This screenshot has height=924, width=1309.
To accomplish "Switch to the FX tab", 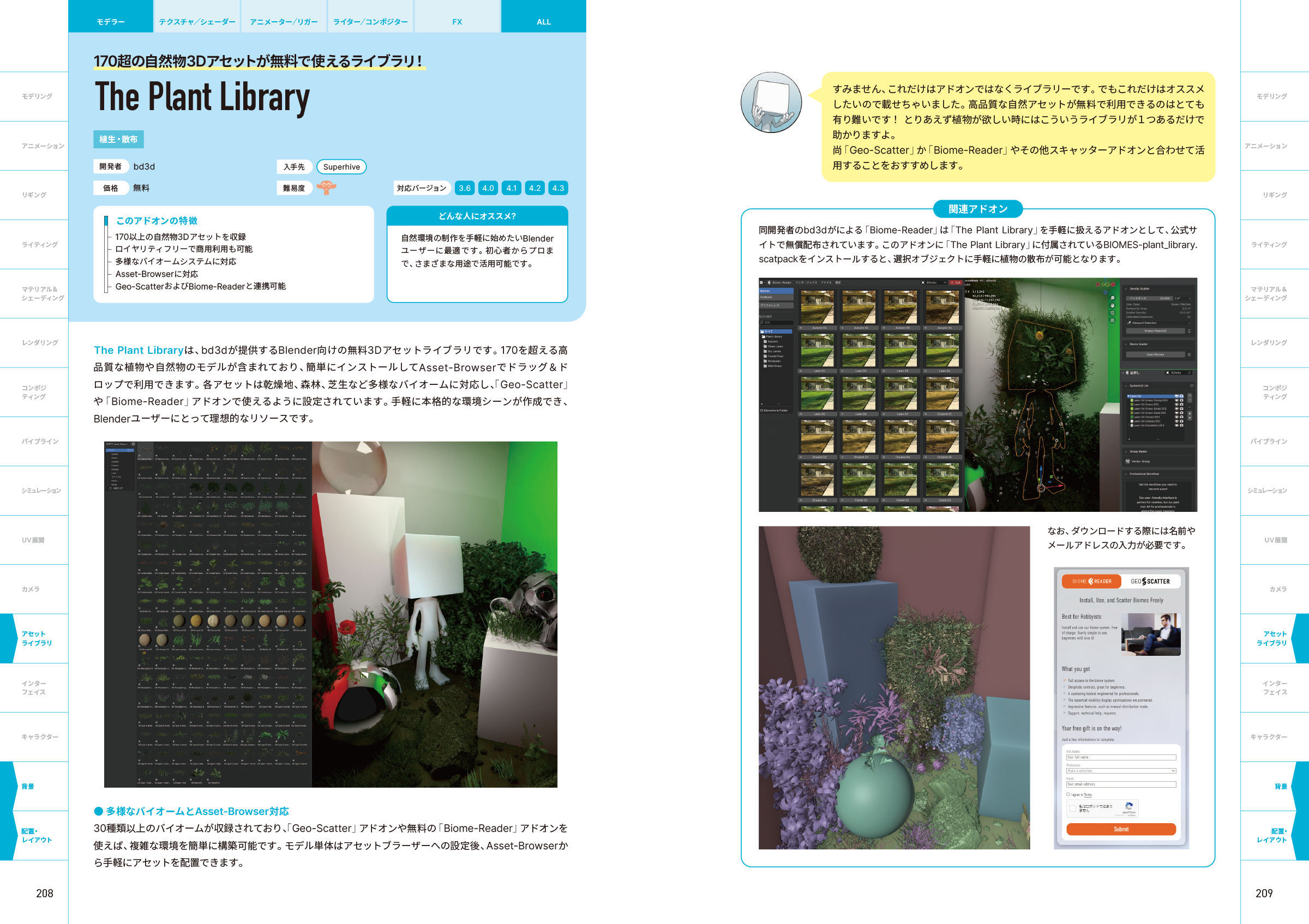I will (x=457, y=16).
